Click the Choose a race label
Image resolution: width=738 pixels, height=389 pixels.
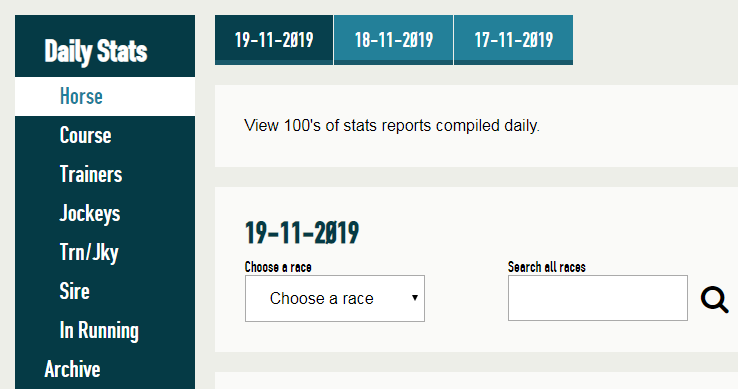click(x=278, y=267)
